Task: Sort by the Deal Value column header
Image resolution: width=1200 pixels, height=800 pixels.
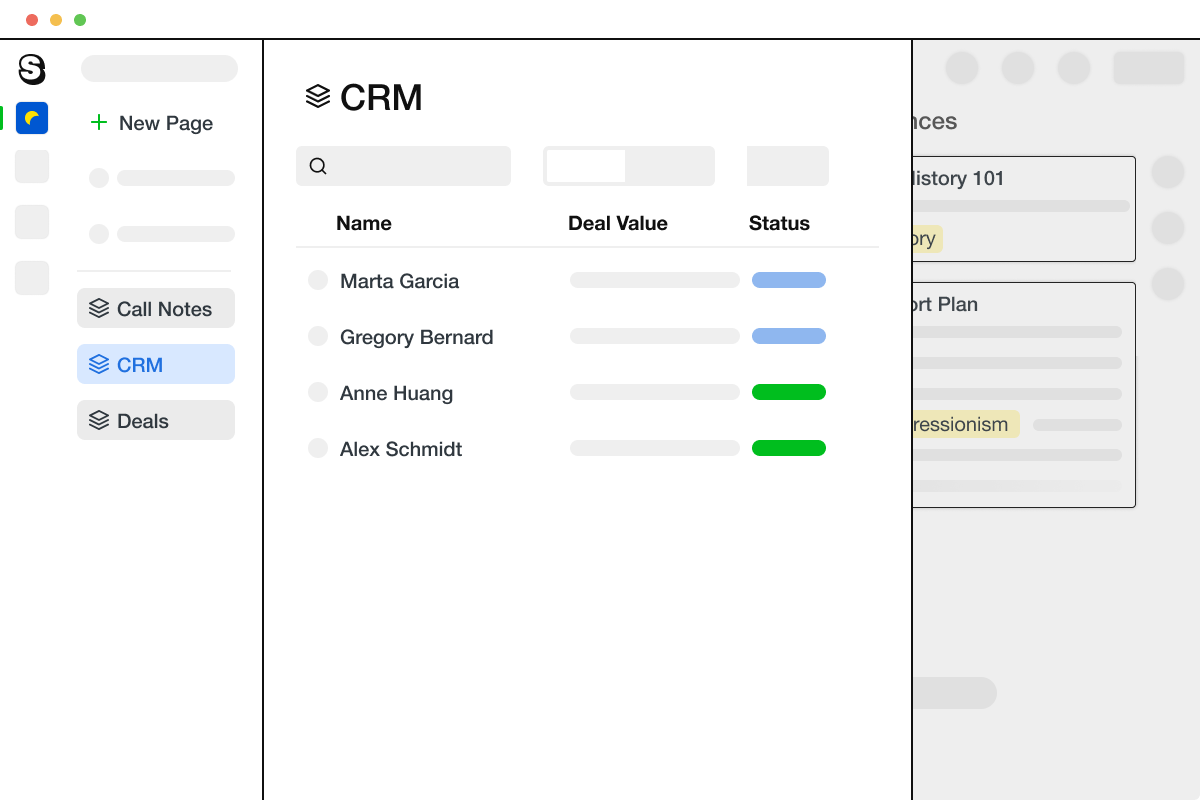Action: coord(617,223)
